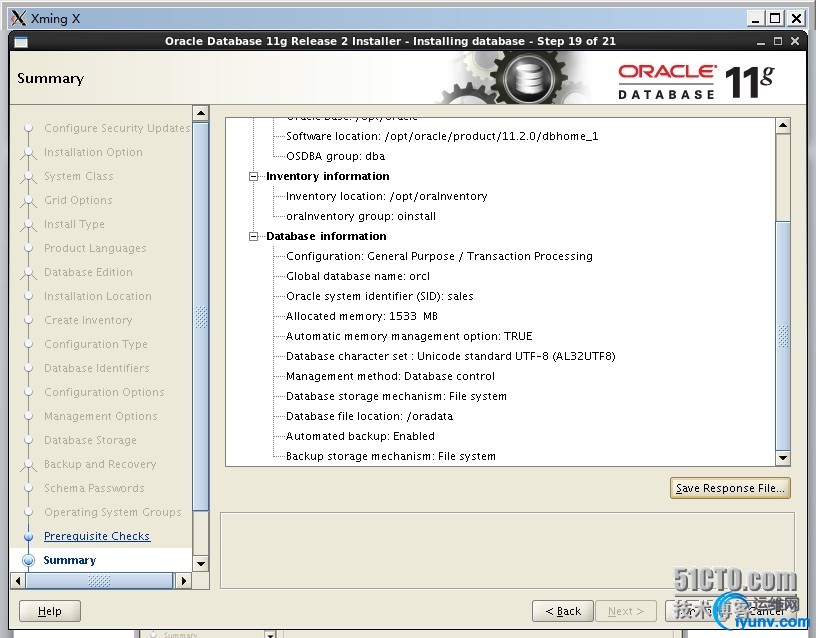Viewport: 816px width, 638px height.
Task: Select the Database file location: /oradata row
Action: click(369, 416)
